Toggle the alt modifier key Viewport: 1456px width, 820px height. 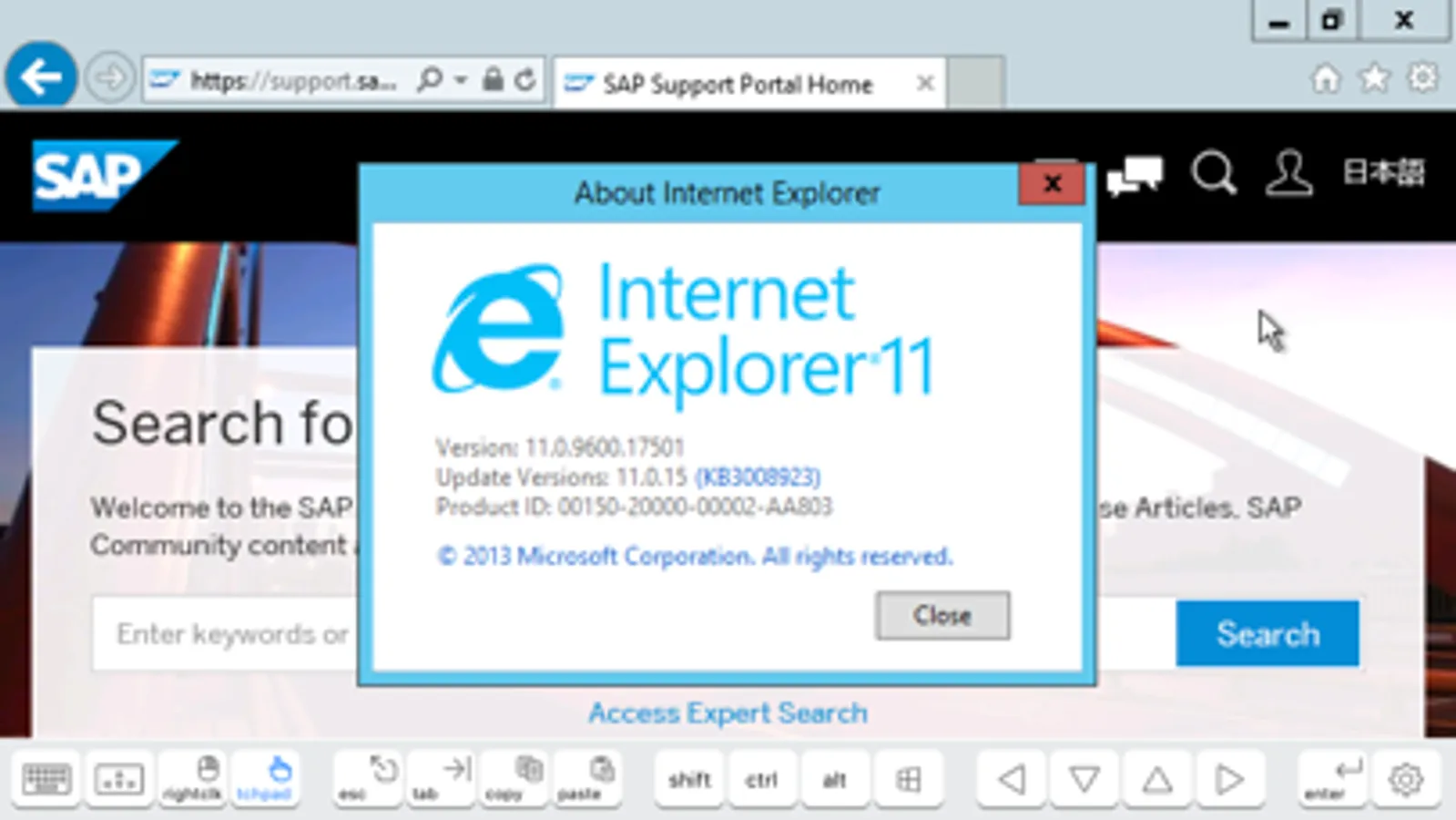[x=835, y=779]
